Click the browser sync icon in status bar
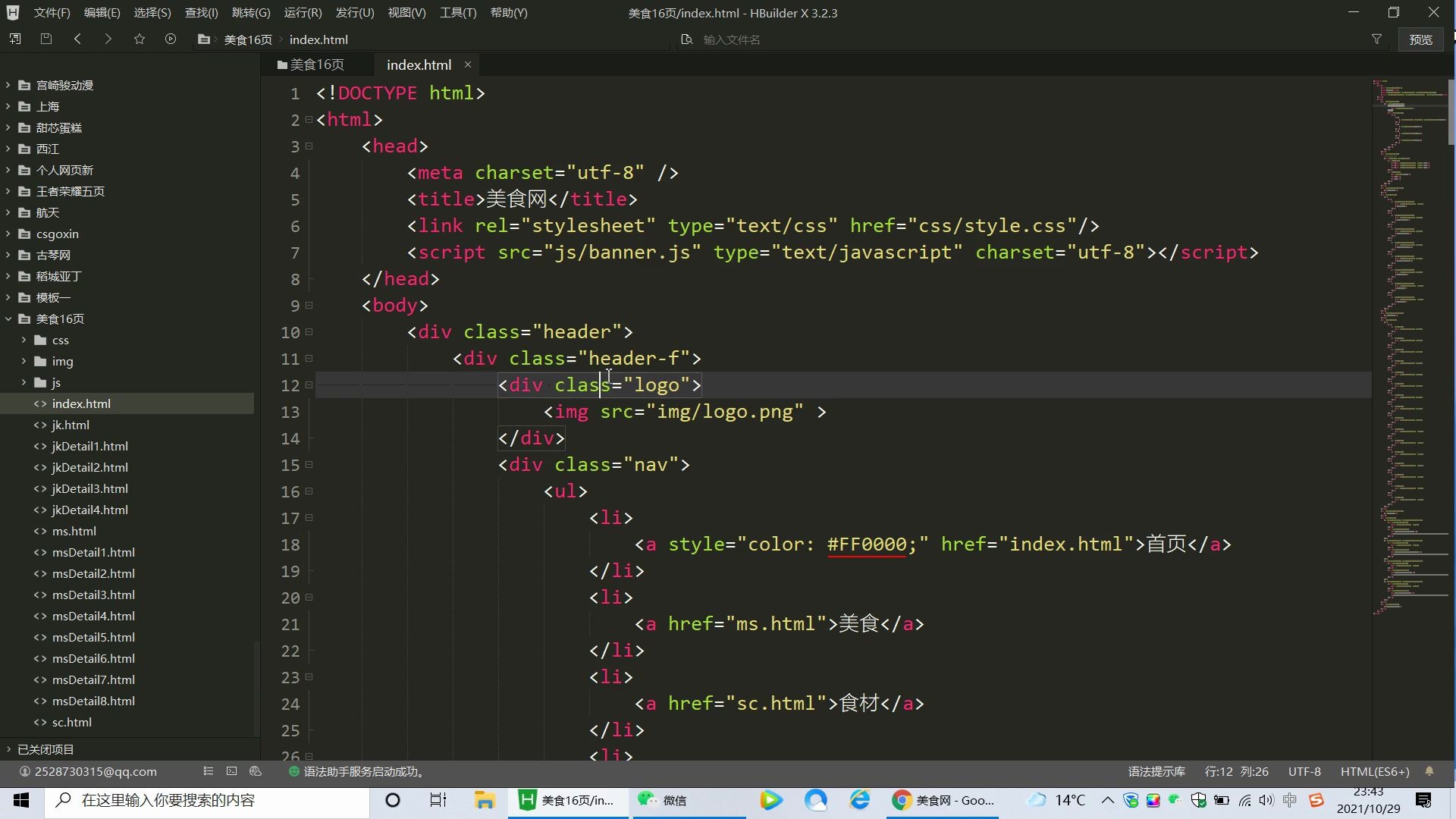Viewport: 1456px width, 819px height. tap(256, 771)
